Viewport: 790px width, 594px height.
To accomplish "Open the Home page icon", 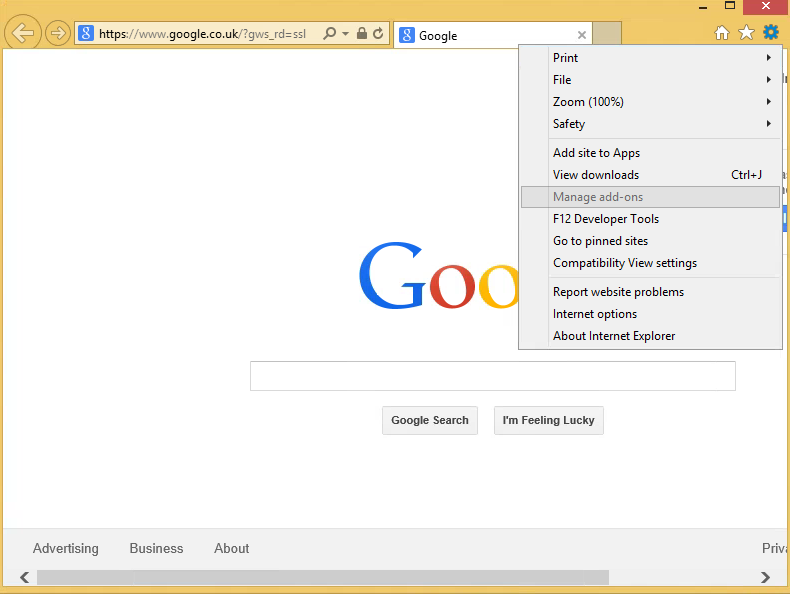I will (x=722, y=33).
